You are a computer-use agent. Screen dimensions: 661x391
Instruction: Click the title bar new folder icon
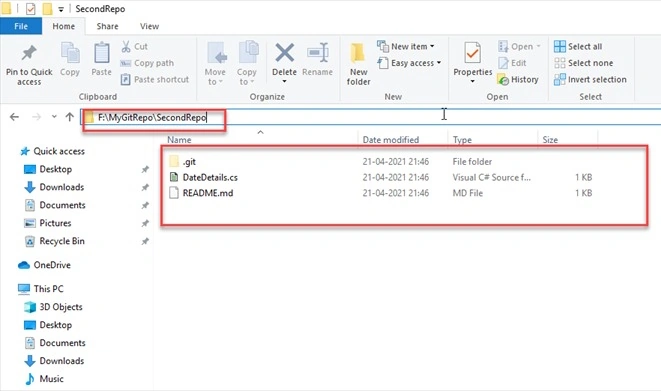(x=47, y=8)
